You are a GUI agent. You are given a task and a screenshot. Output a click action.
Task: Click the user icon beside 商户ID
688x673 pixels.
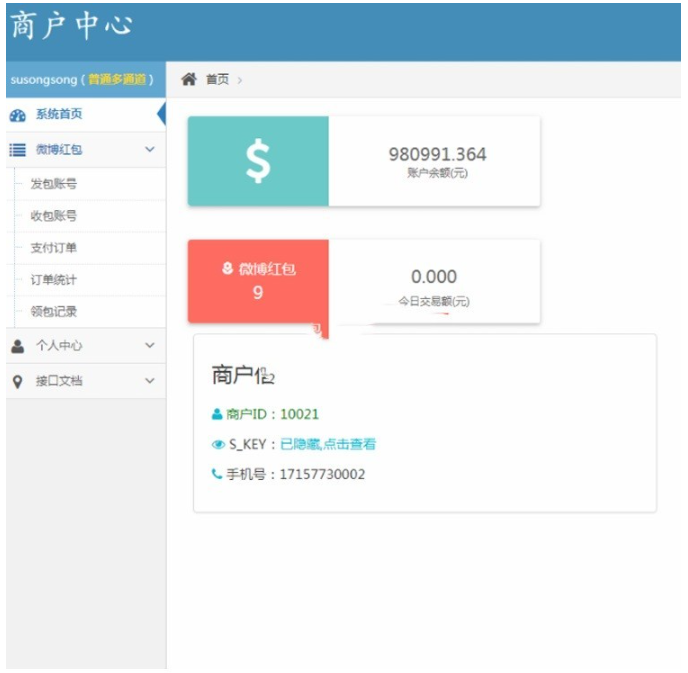217,414
